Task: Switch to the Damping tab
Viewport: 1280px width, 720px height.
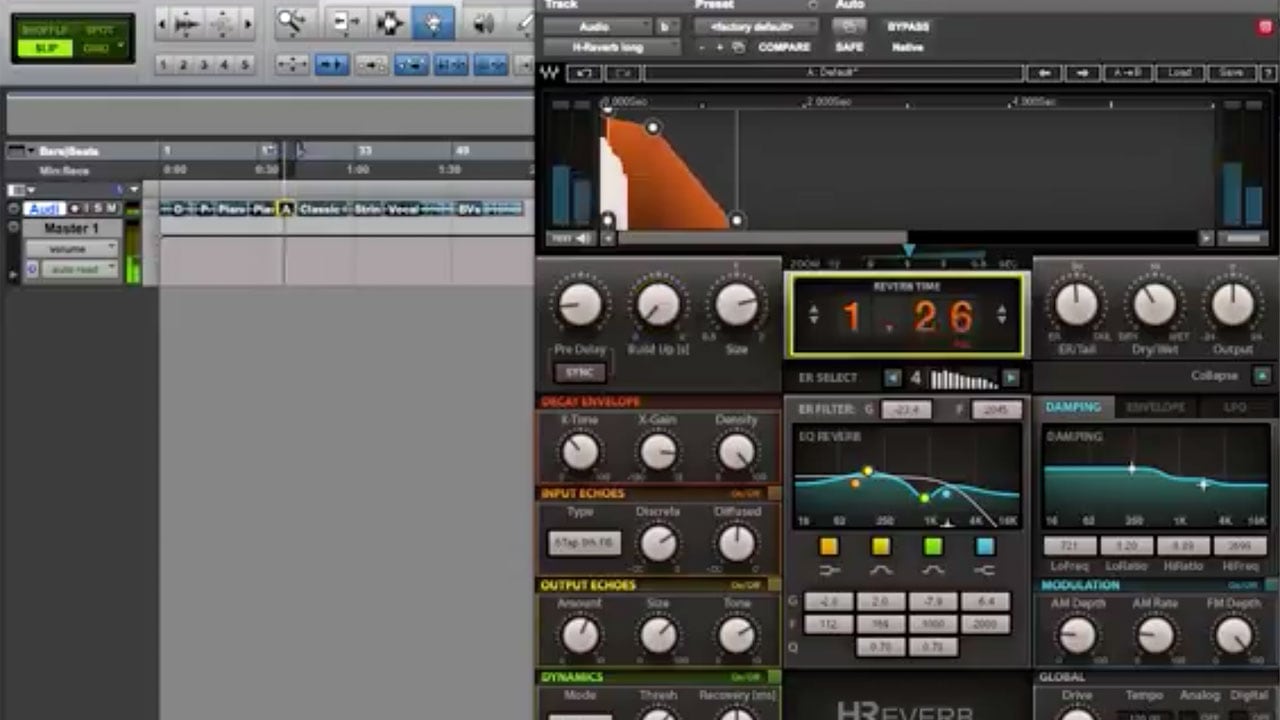Action: pos(1073,407)
